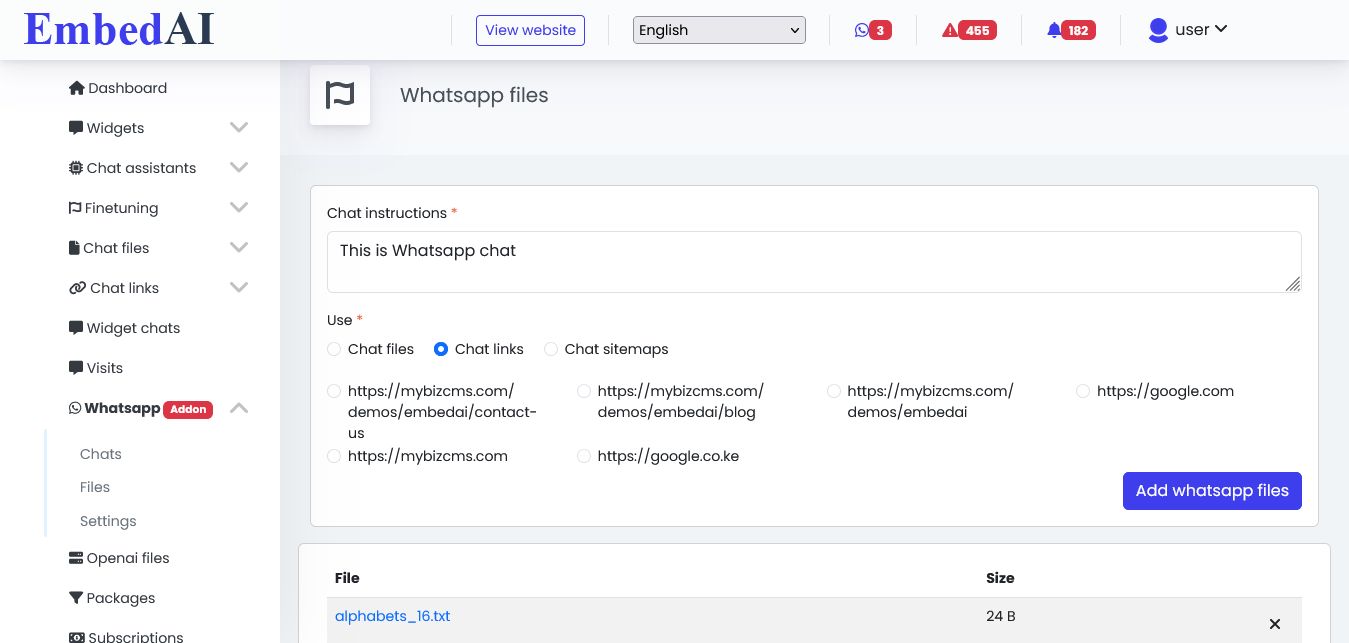Expand the Widgets sidebar section
The height and width of the screenshot is (643, 1349).
coord(238,128)
